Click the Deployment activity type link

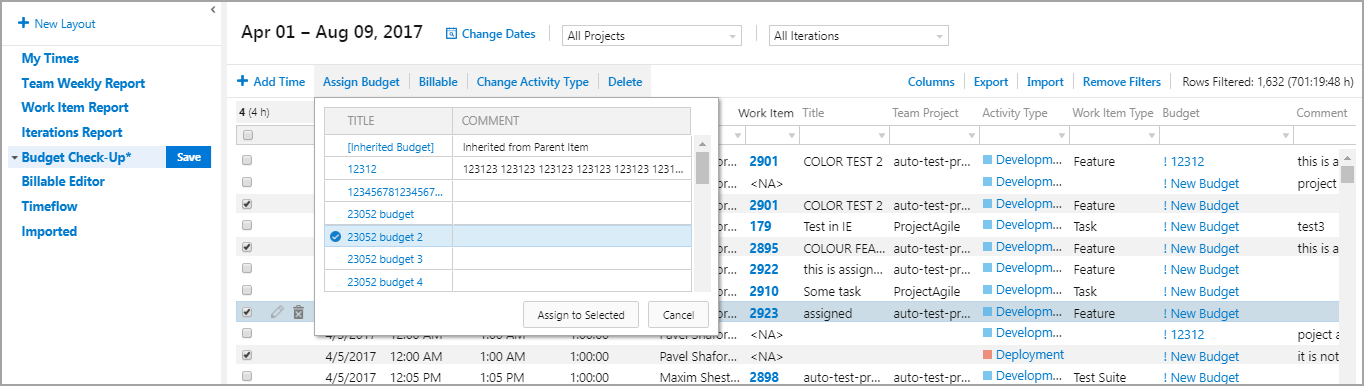[1030, 355]
